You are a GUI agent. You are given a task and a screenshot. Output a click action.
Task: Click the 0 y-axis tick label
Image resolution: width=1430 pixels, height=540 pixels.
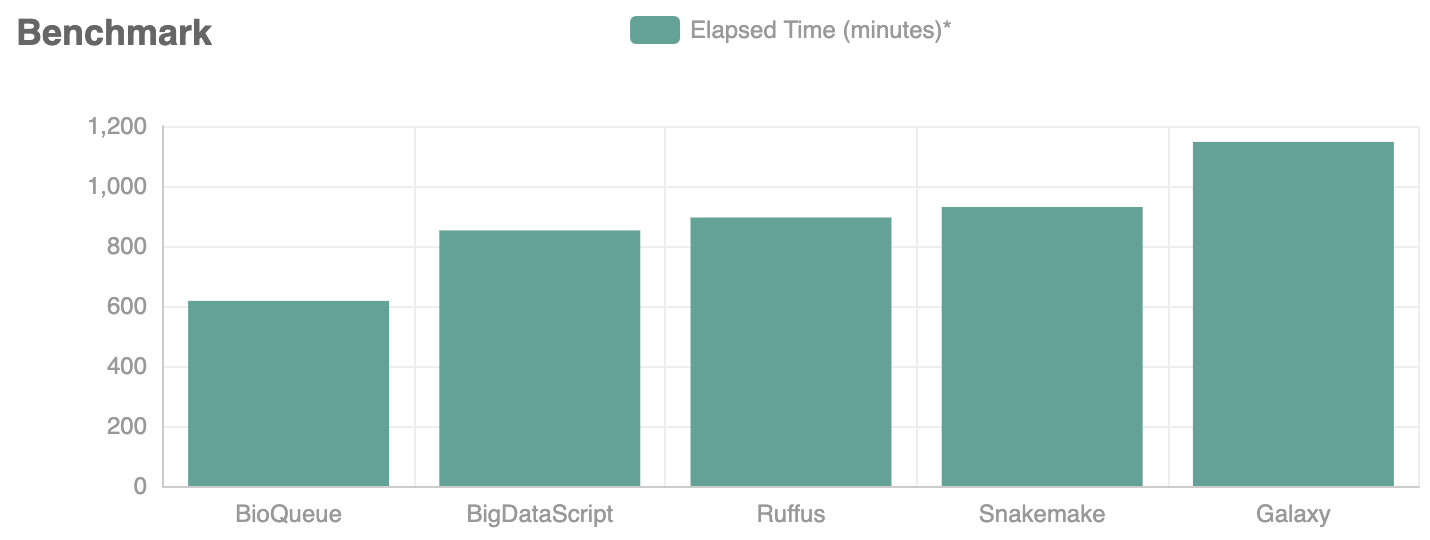pyautogui.click(x=140, y=486)
